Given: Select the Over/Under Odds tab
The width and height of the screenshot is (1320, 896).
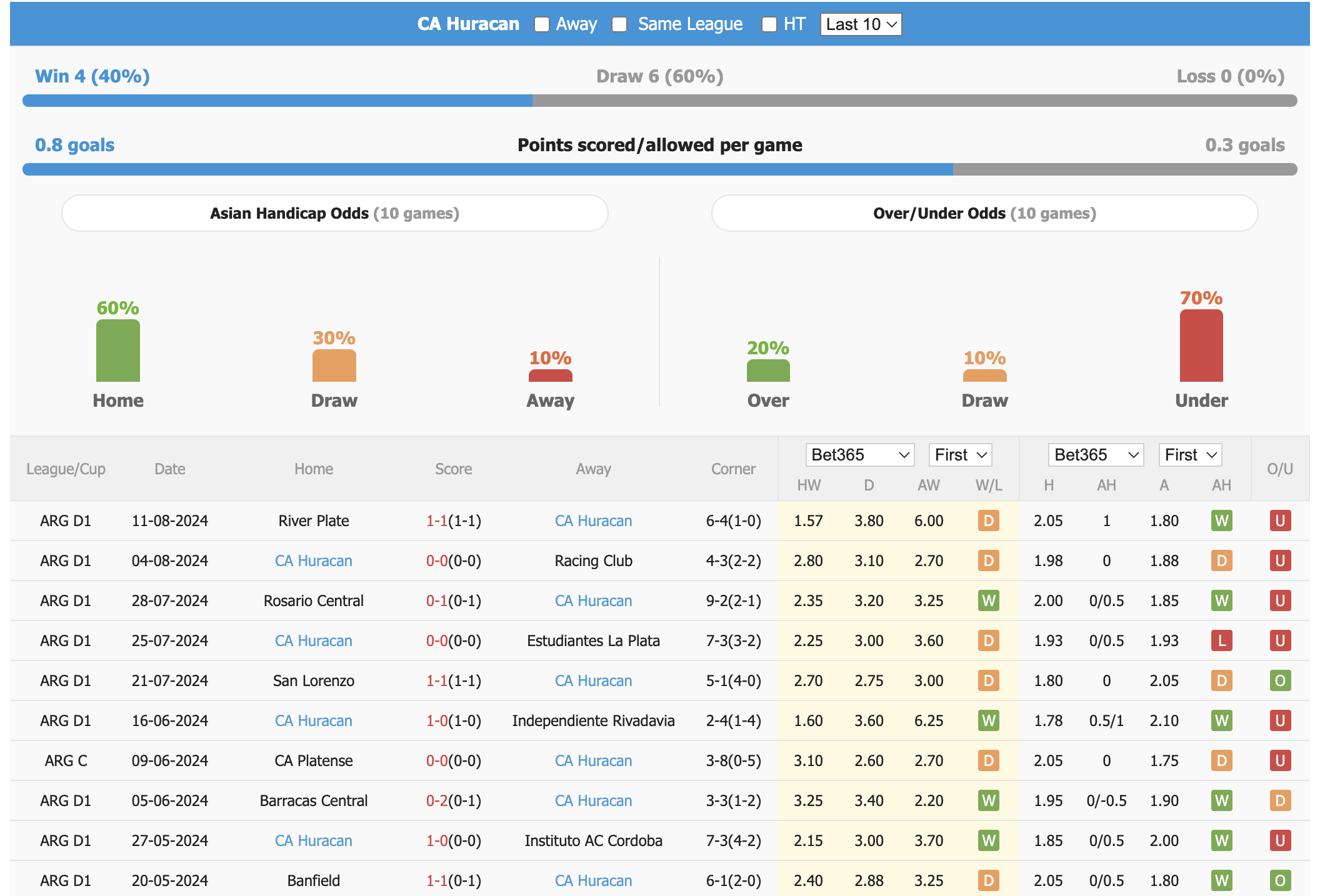Looking at the screenshot, I should coord(985,213).
